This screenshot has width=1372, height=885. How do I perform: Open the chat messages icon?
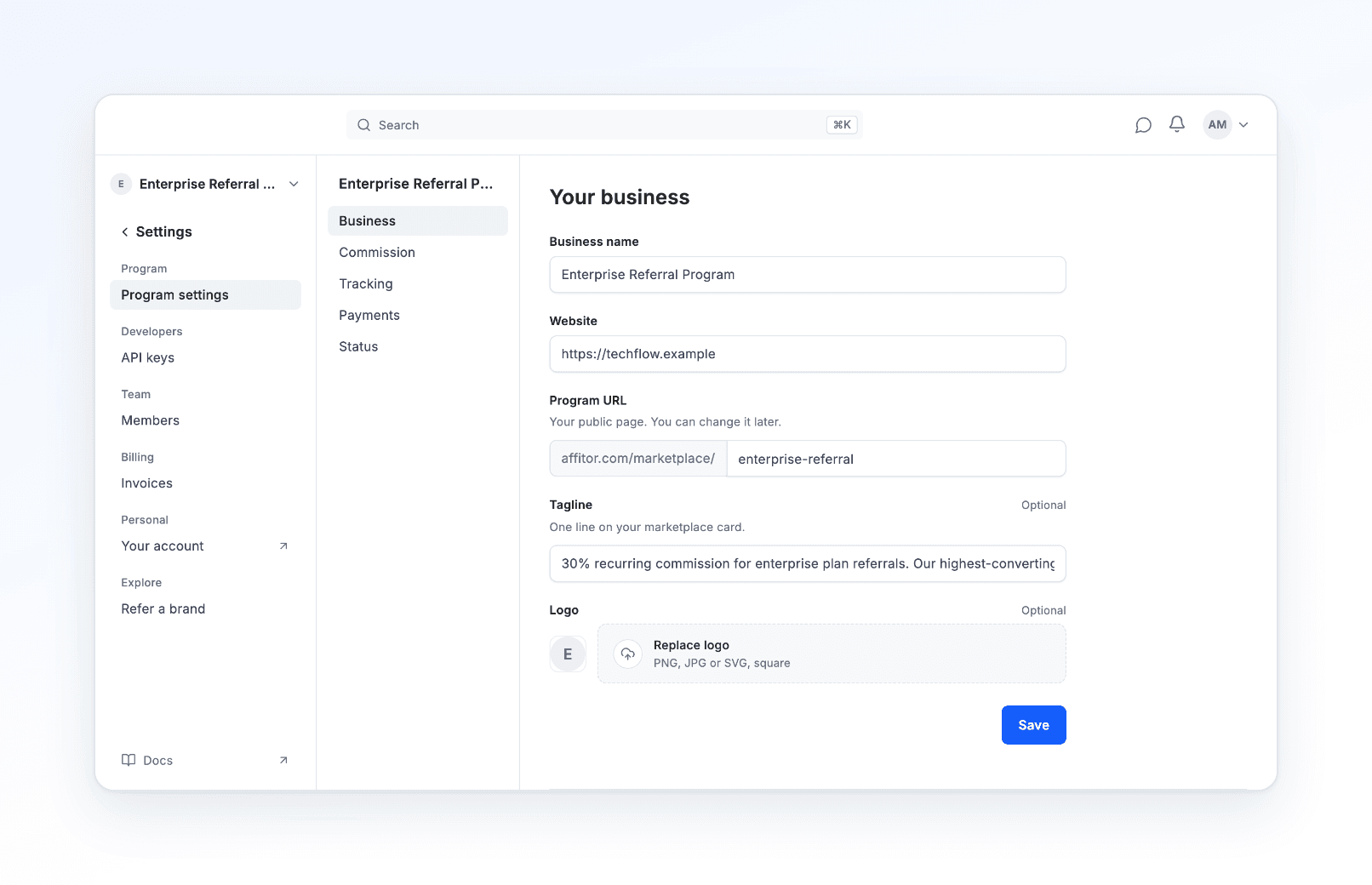pos(1143,125)
